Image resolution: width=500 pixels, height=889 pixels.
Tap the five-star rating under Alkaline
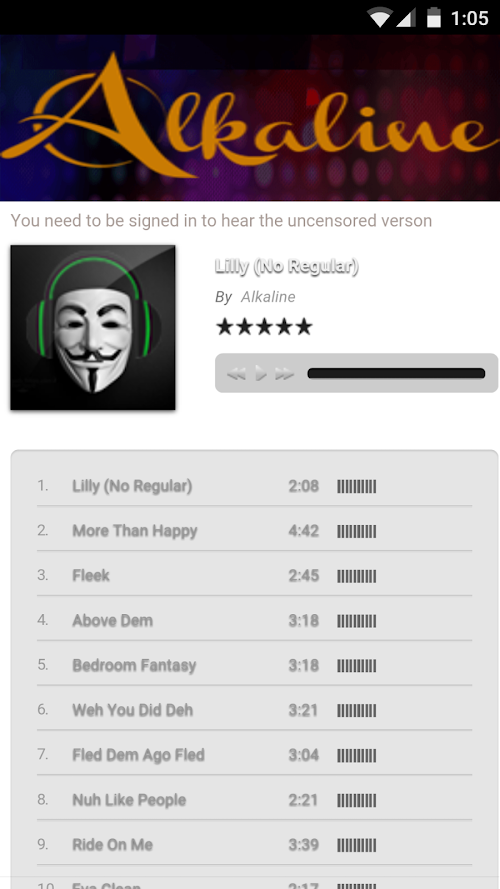pos(264,327)
